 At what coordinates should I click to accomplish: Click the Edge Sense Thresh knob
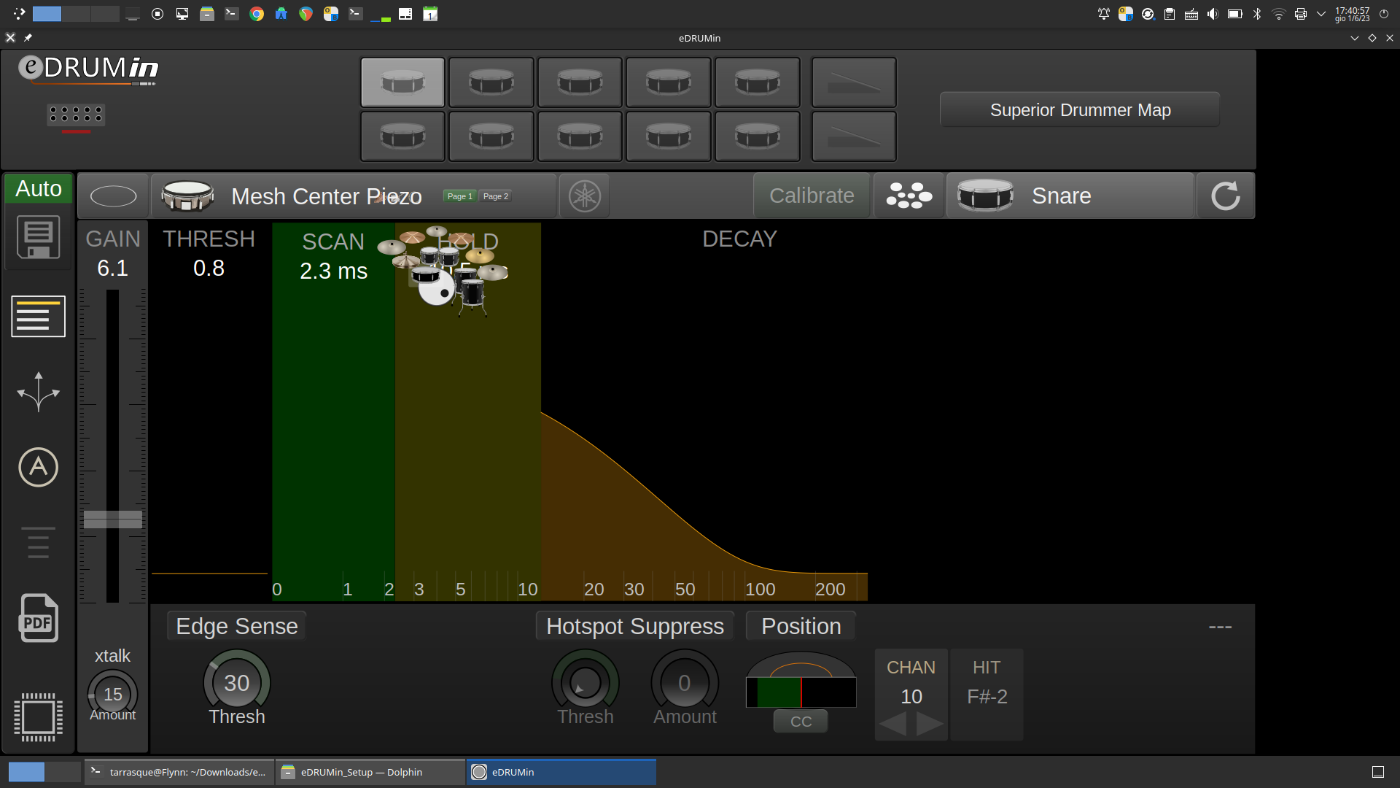pyautogui.click(x=237, y=683)
